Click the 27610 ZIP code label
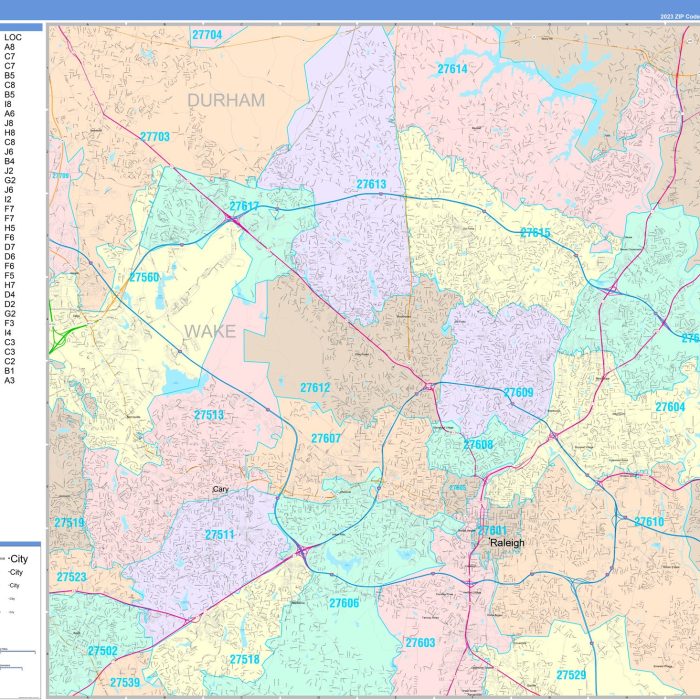The height and width of the screenshot is (700, 700). [649, 521]
